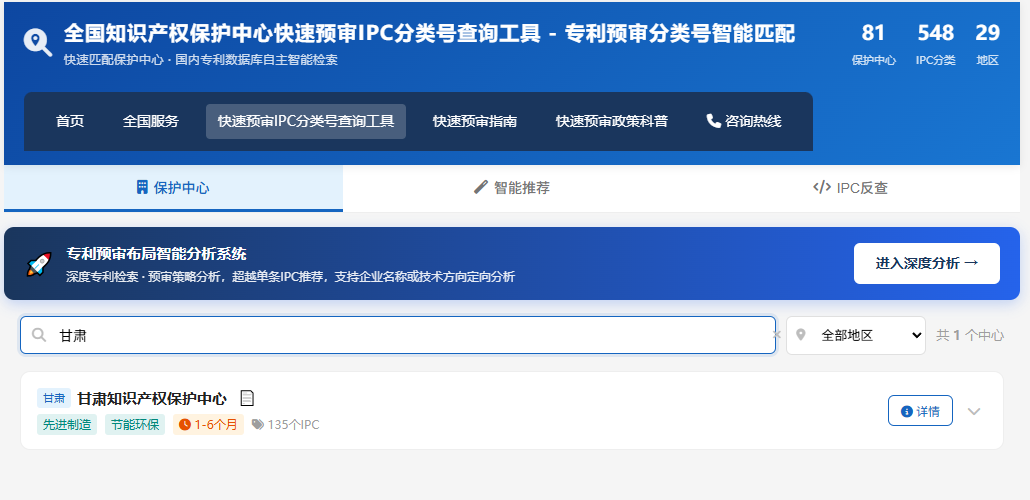Switch to the IPC反查 tab

[851, 188]
